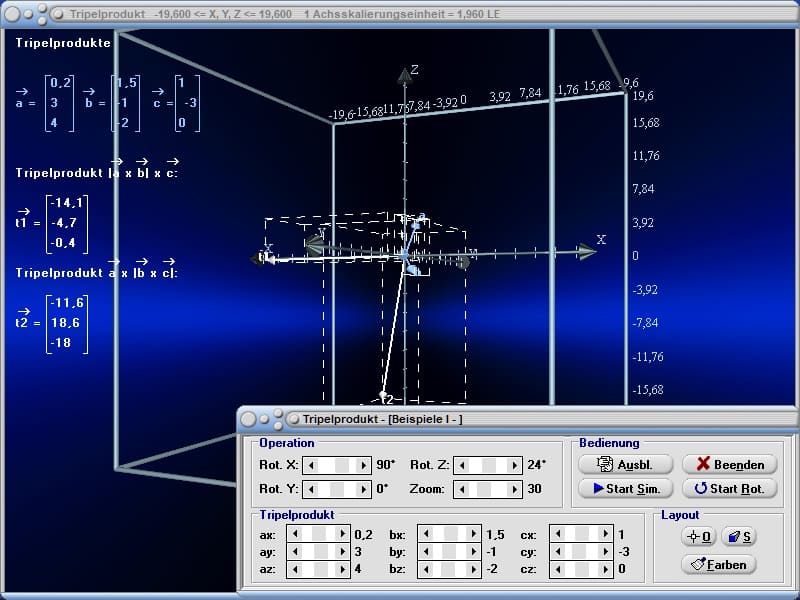Increase Zoom with the right arrow
800x600 pixels.
coord(514,489)
